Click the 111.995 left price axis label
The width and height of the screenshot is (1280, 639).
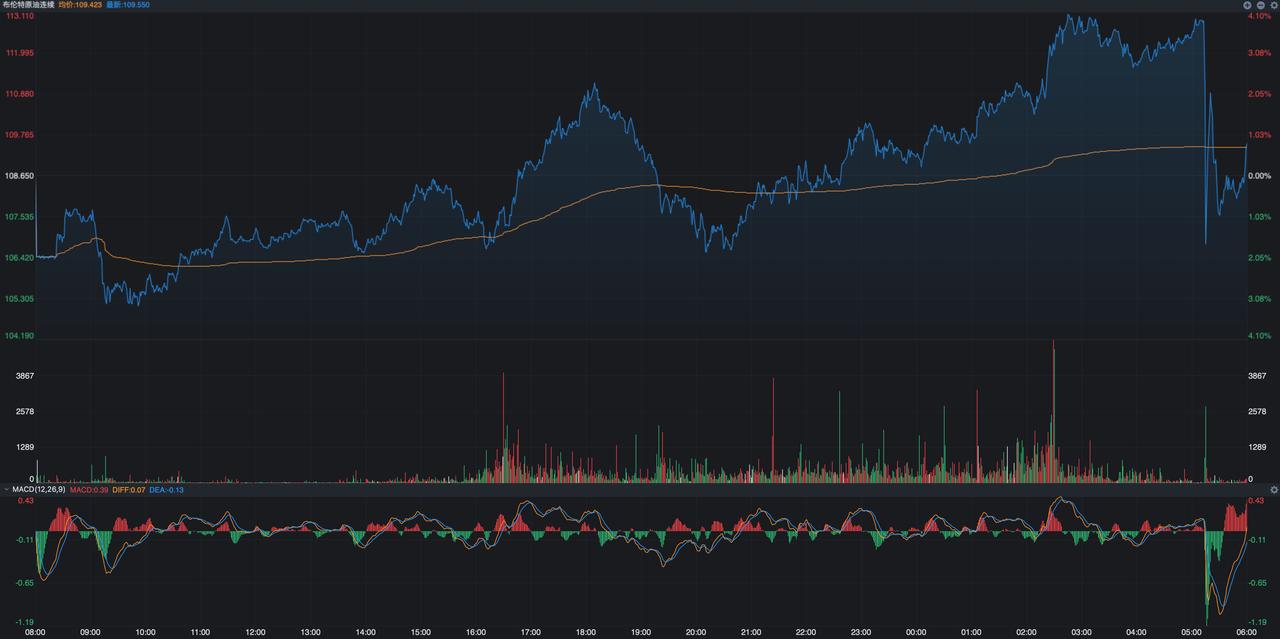[x=20, y=52]
